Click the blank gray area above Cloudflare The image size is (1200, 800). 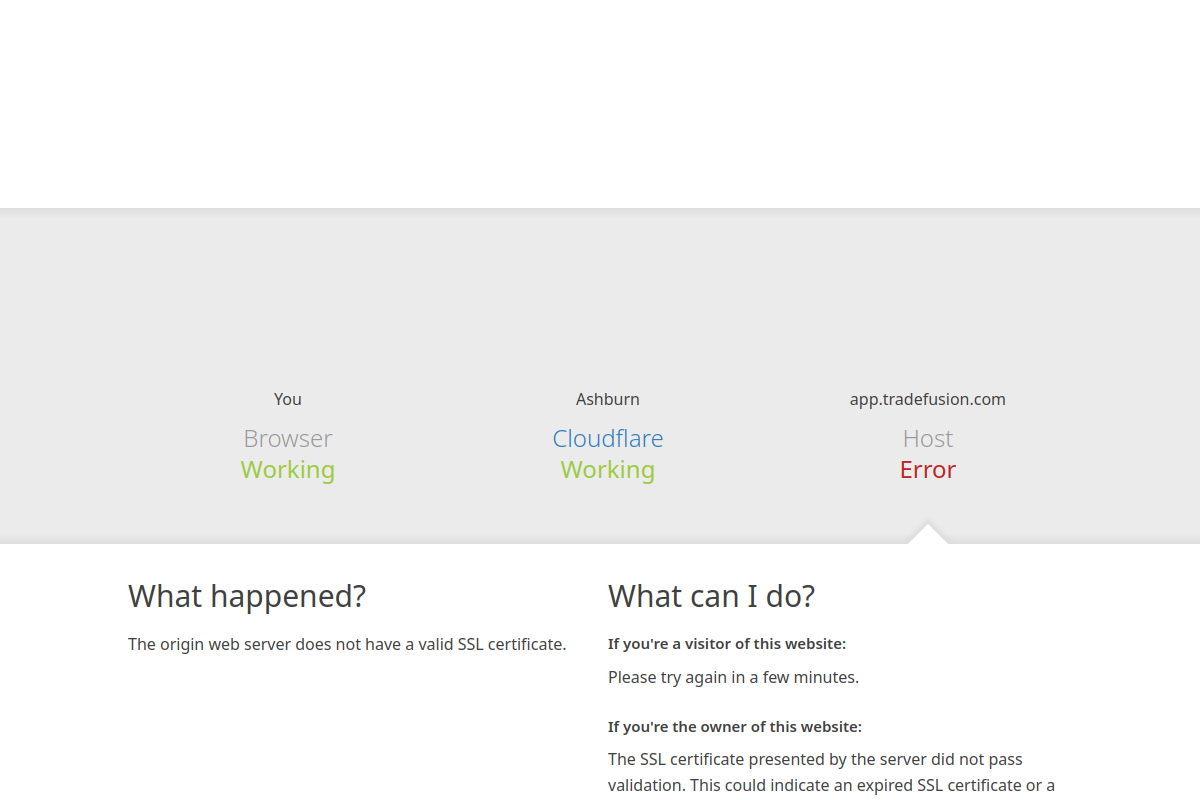607,300
